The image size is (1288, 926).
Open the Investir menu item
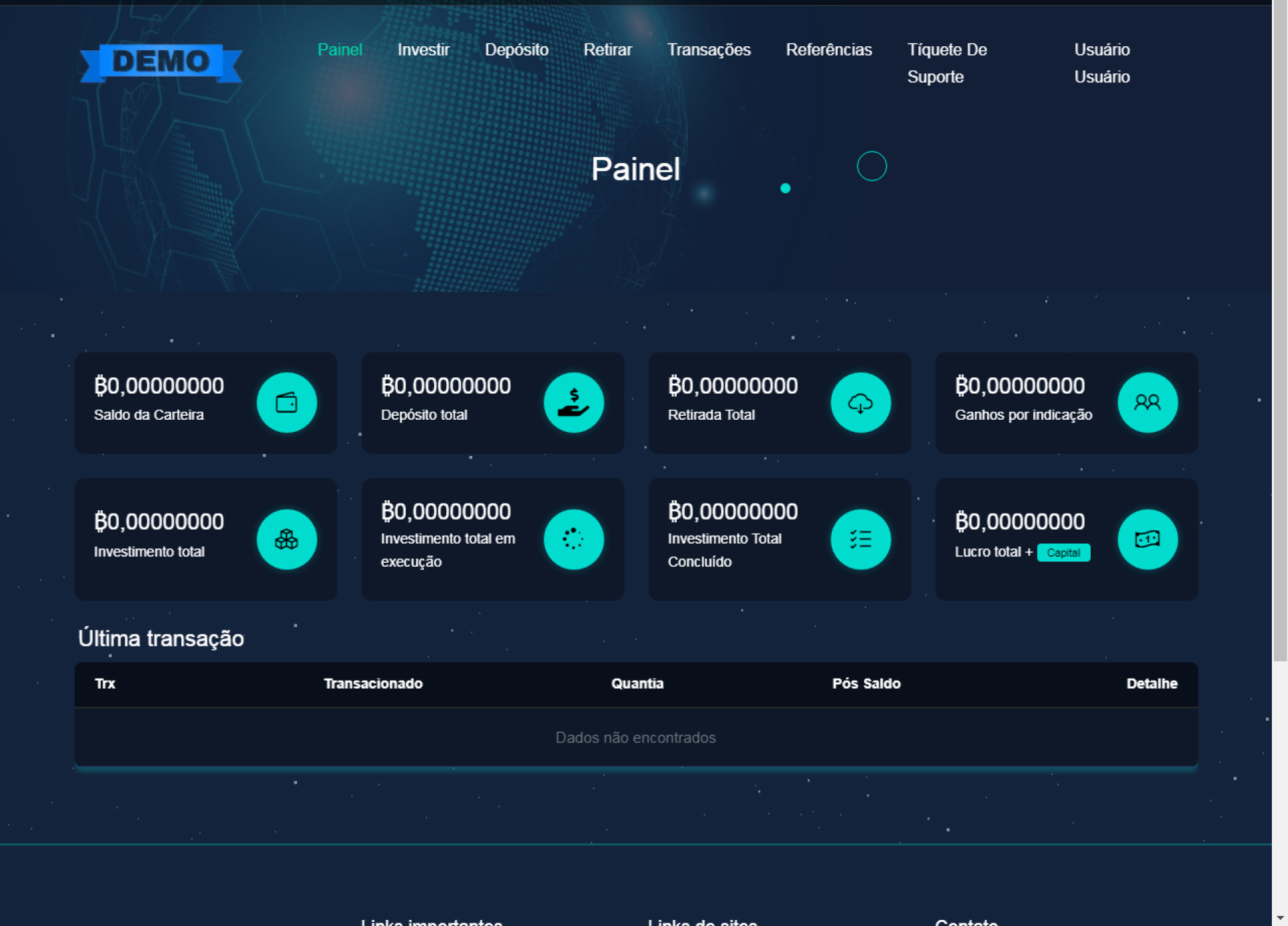(423, 50)
